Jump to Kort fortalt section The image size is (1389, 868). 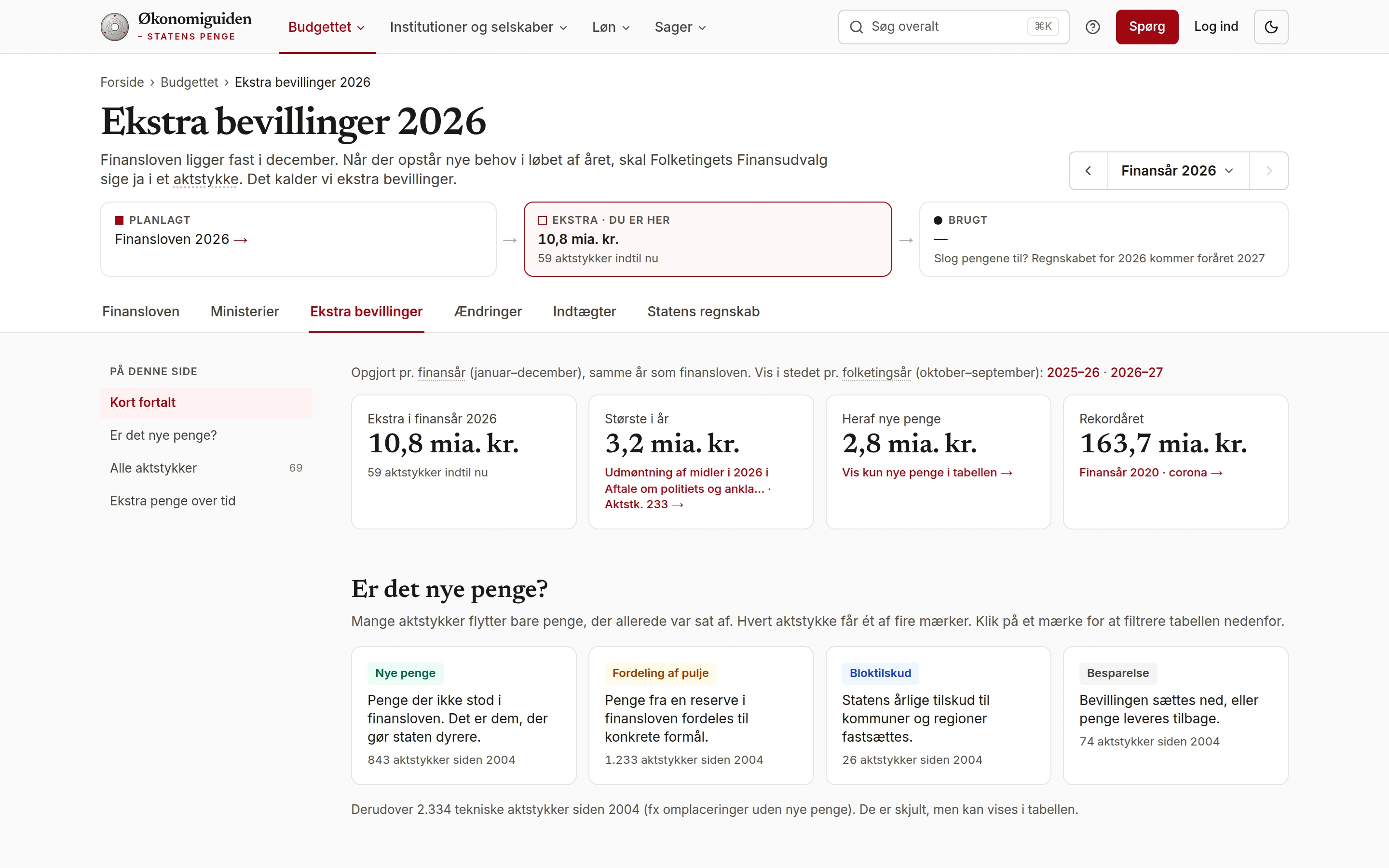[206, 403]
